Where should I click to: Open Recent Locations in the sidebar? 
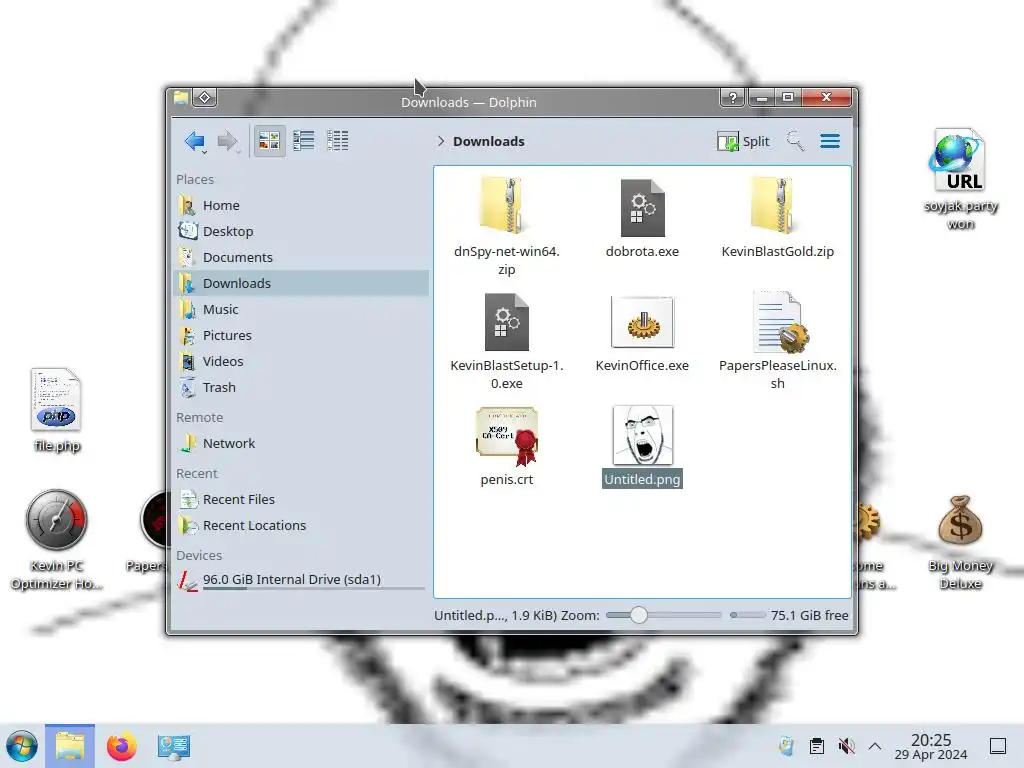coord(302,526)
